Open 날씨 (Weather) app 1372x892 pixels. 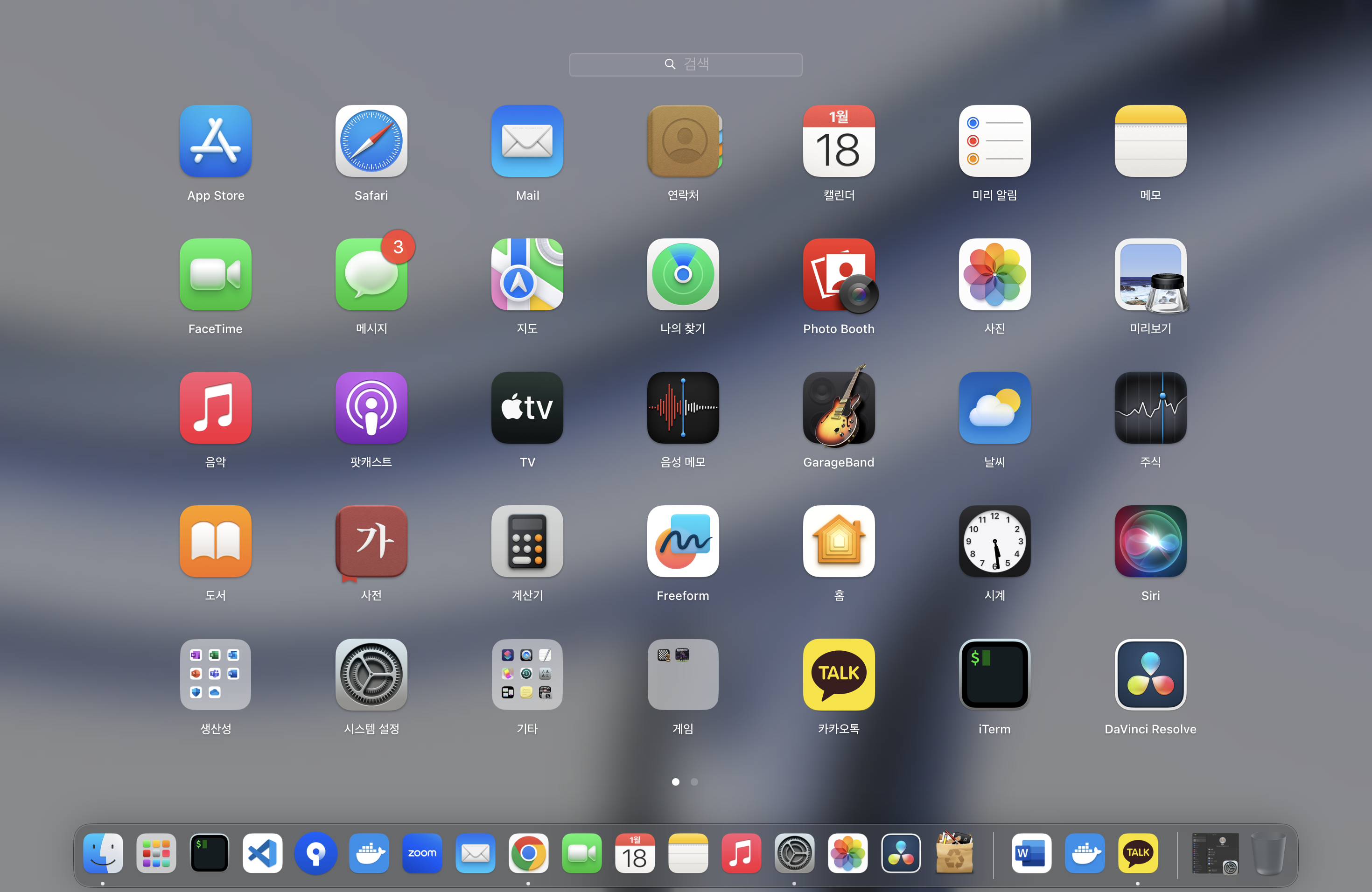pos(994,407)
